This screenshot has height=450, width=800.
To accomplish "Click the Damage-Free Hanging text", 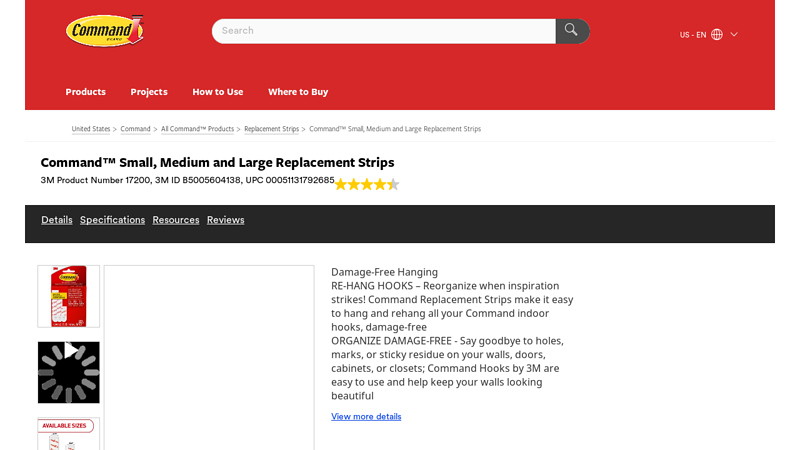I will (x=384, y=272).
